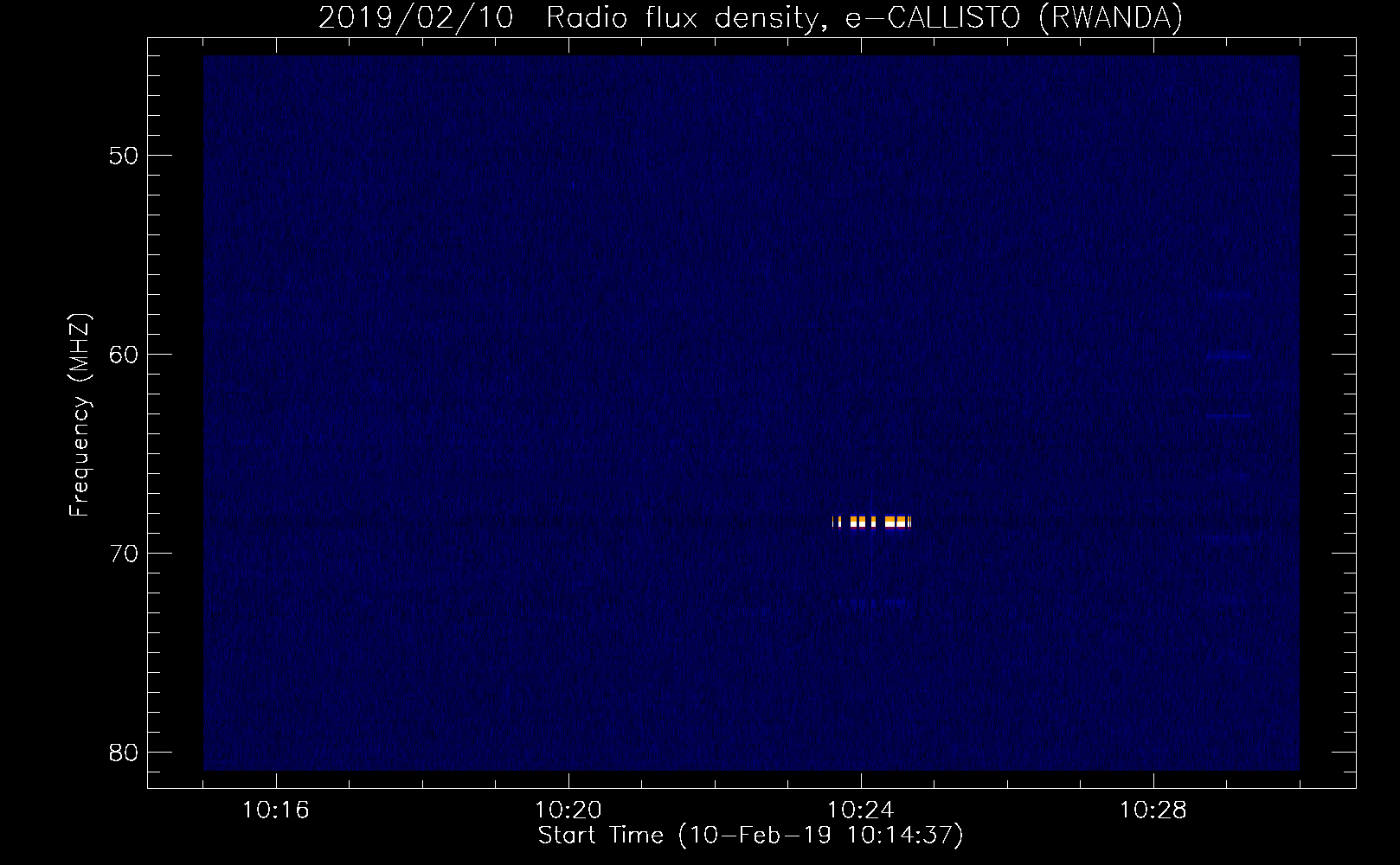This screenshot has height=865, width=1400.
Task: Click the faint horizontal streak at 60 MHz
Action: [x=1229, y=356]
